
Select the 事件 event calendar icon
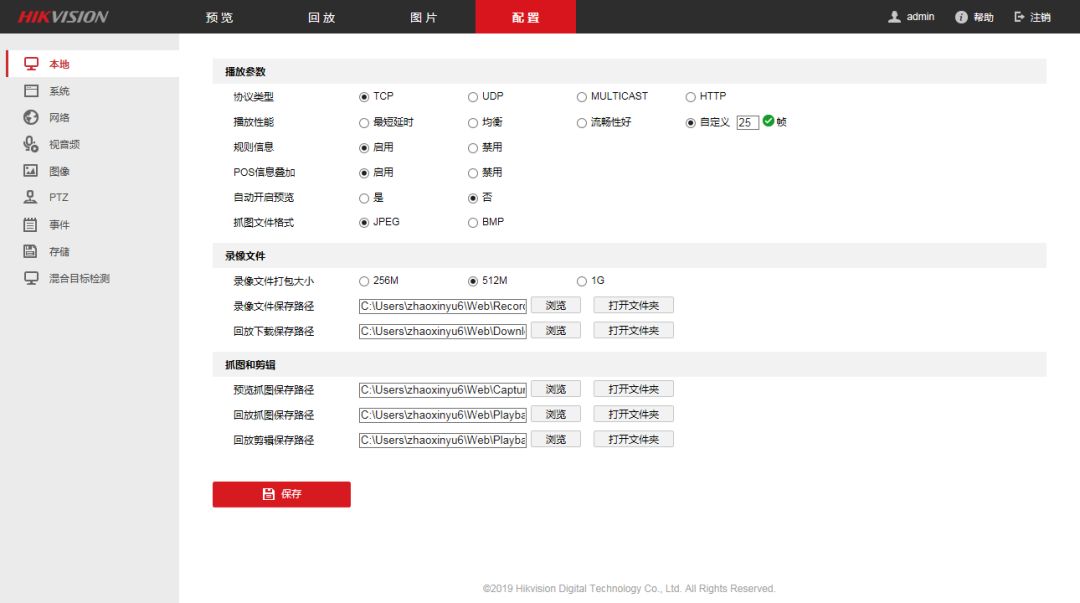click(x=31, y=225)
